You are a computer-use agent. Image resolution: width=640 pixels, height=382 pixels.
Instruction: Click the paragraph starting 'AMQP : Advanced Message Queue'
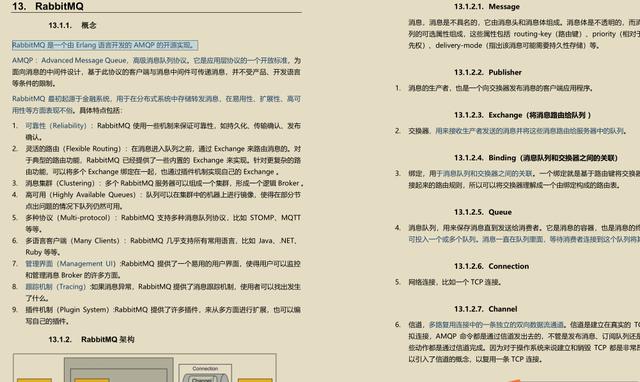pos(156,72)
